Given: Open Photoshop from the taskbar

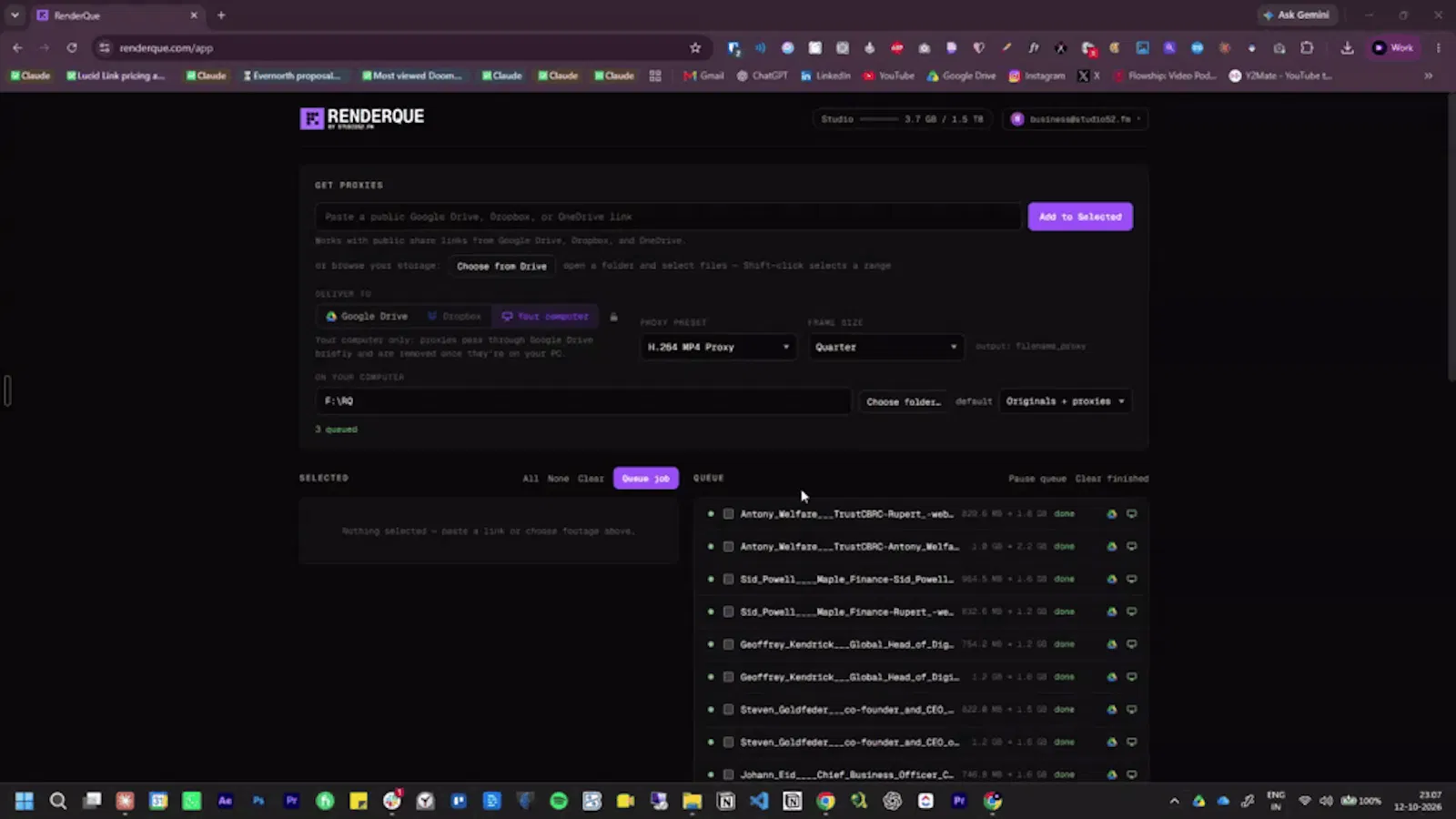Looking at the screenshot, I should click(x=258, y=801).
